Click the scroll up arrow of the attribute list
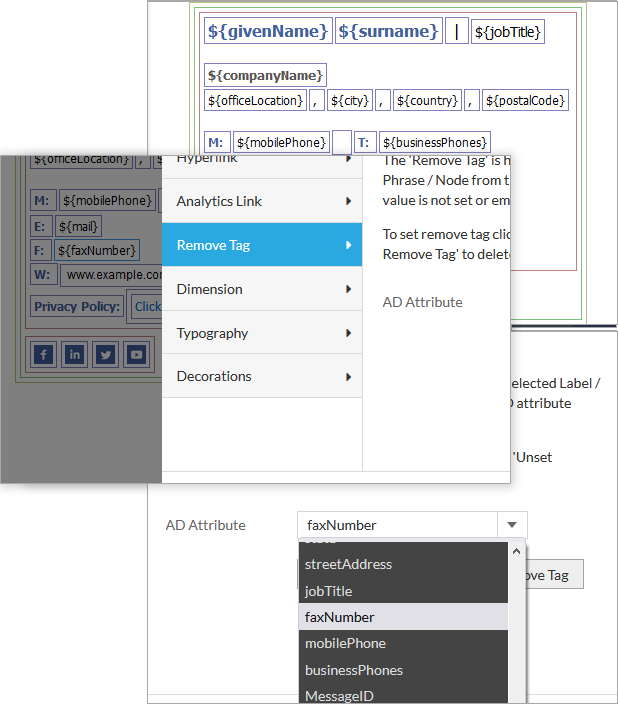 pos(517,551)
